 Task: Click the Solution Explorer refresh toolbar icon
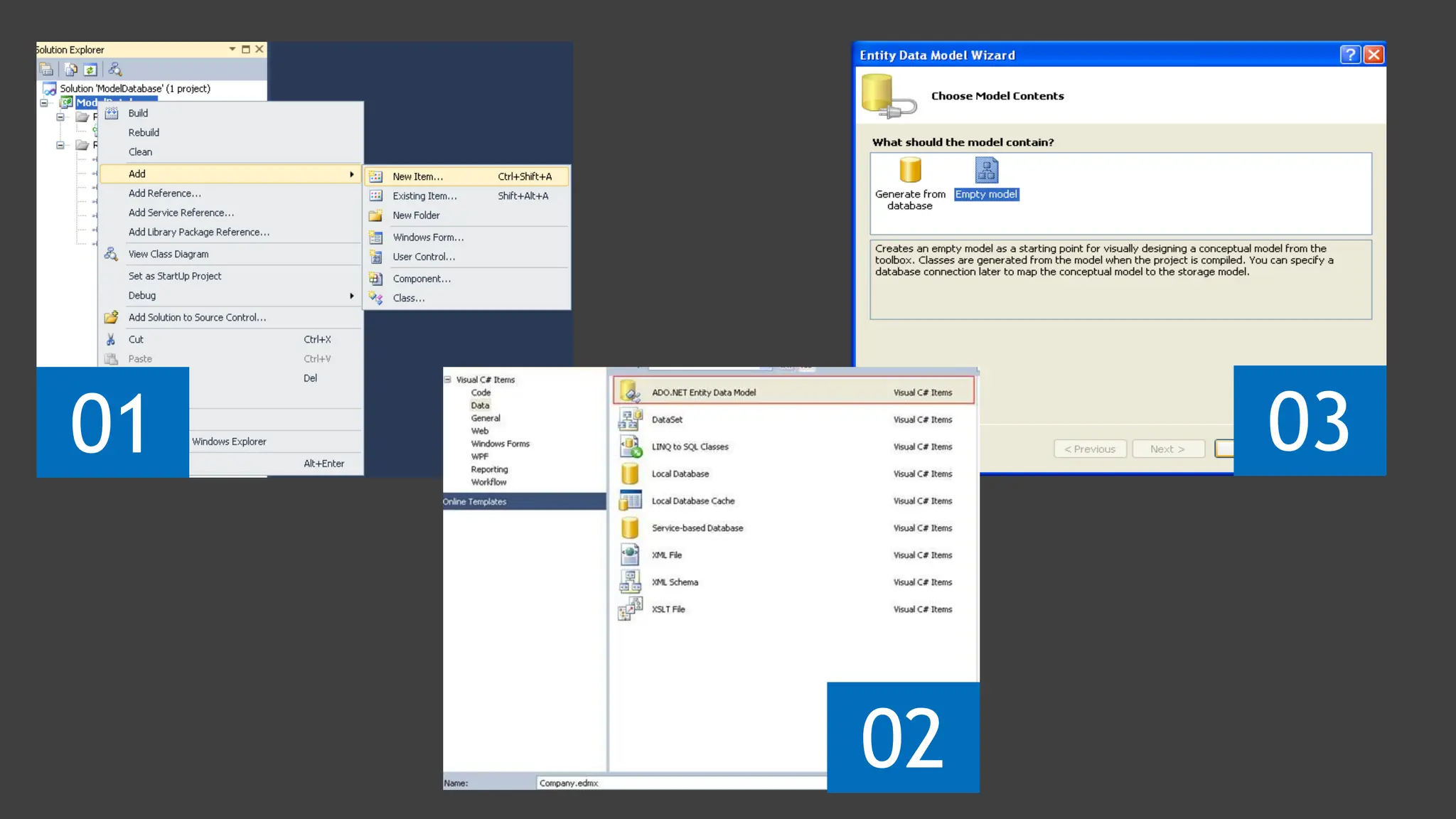pyautogui.click(x=90, y=70)
